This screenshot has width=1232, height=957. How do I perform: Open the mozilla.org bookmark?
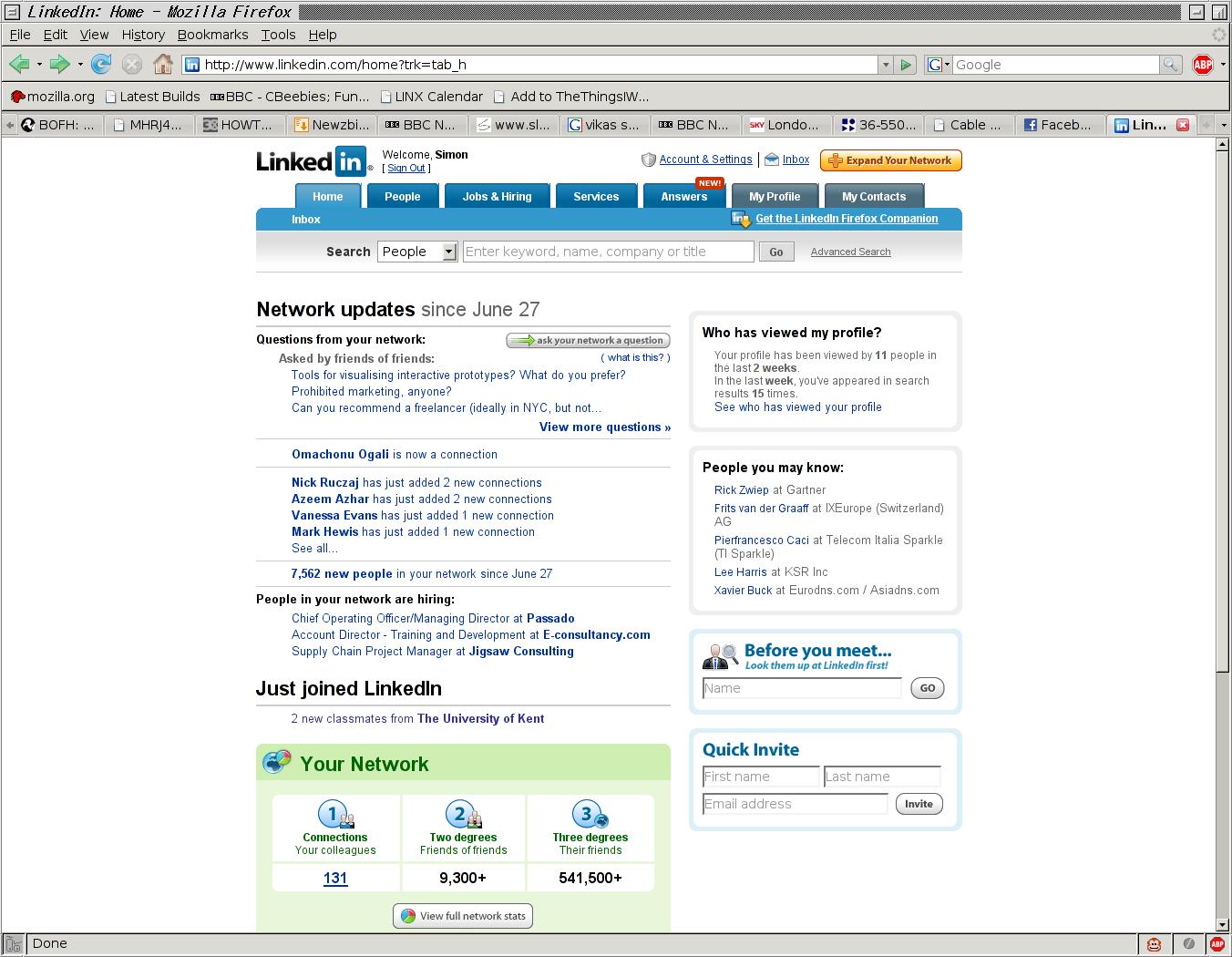point(53,96)
